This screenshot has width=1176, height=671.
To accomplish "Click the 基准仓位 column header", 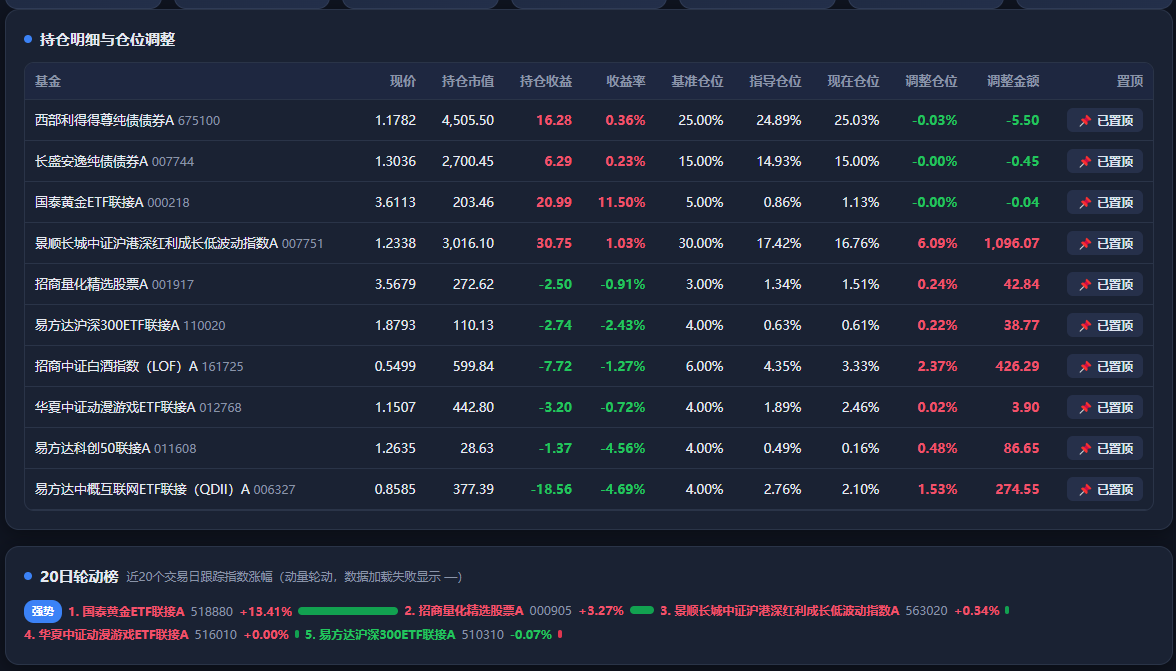I will pos(698,81).
